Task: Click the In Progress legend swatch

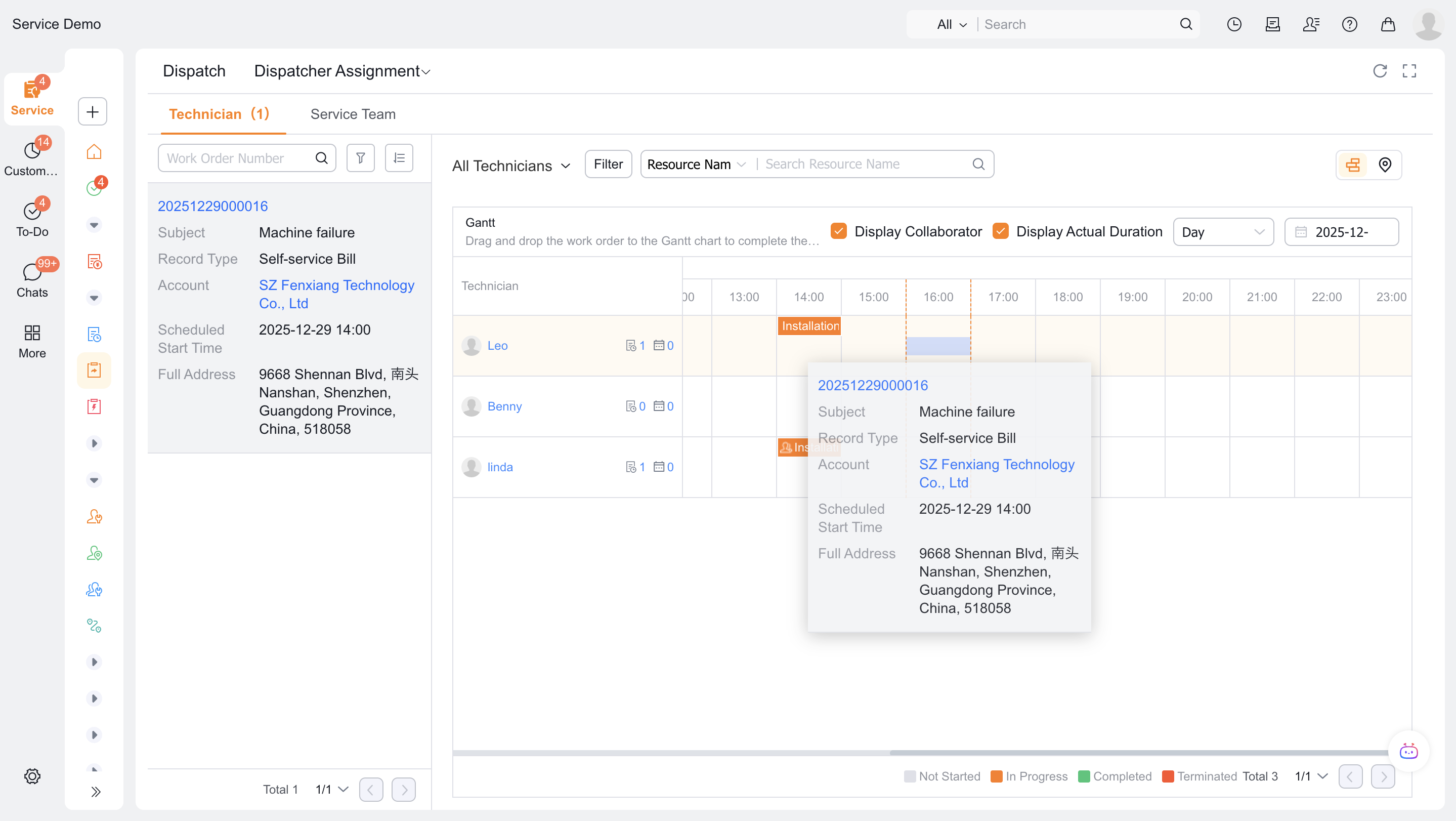Action: [996, 776]
